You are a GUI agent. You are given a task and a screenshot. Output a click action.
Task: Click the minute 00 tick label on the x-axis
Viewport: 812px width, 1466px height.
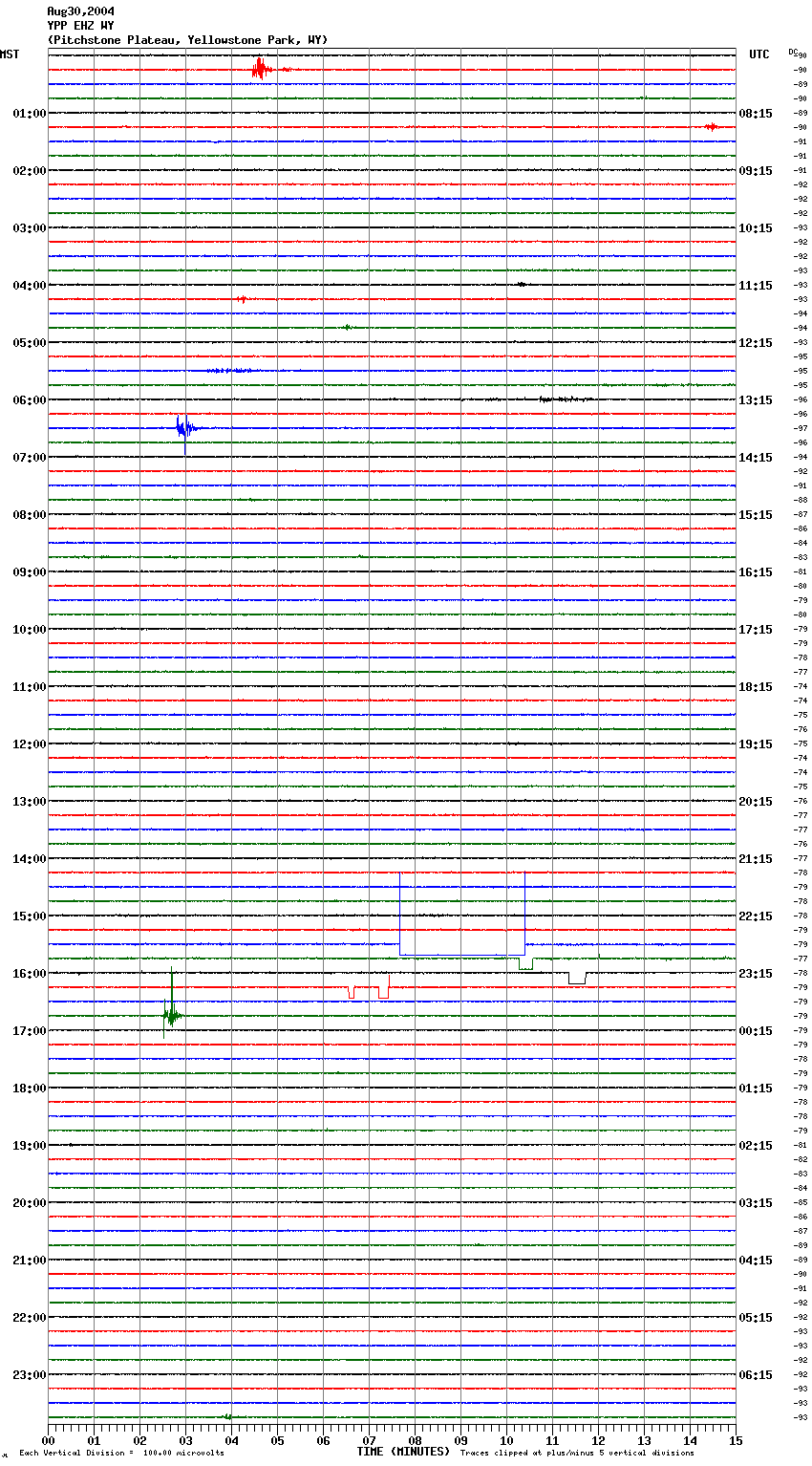click(x=48, y=1441)
